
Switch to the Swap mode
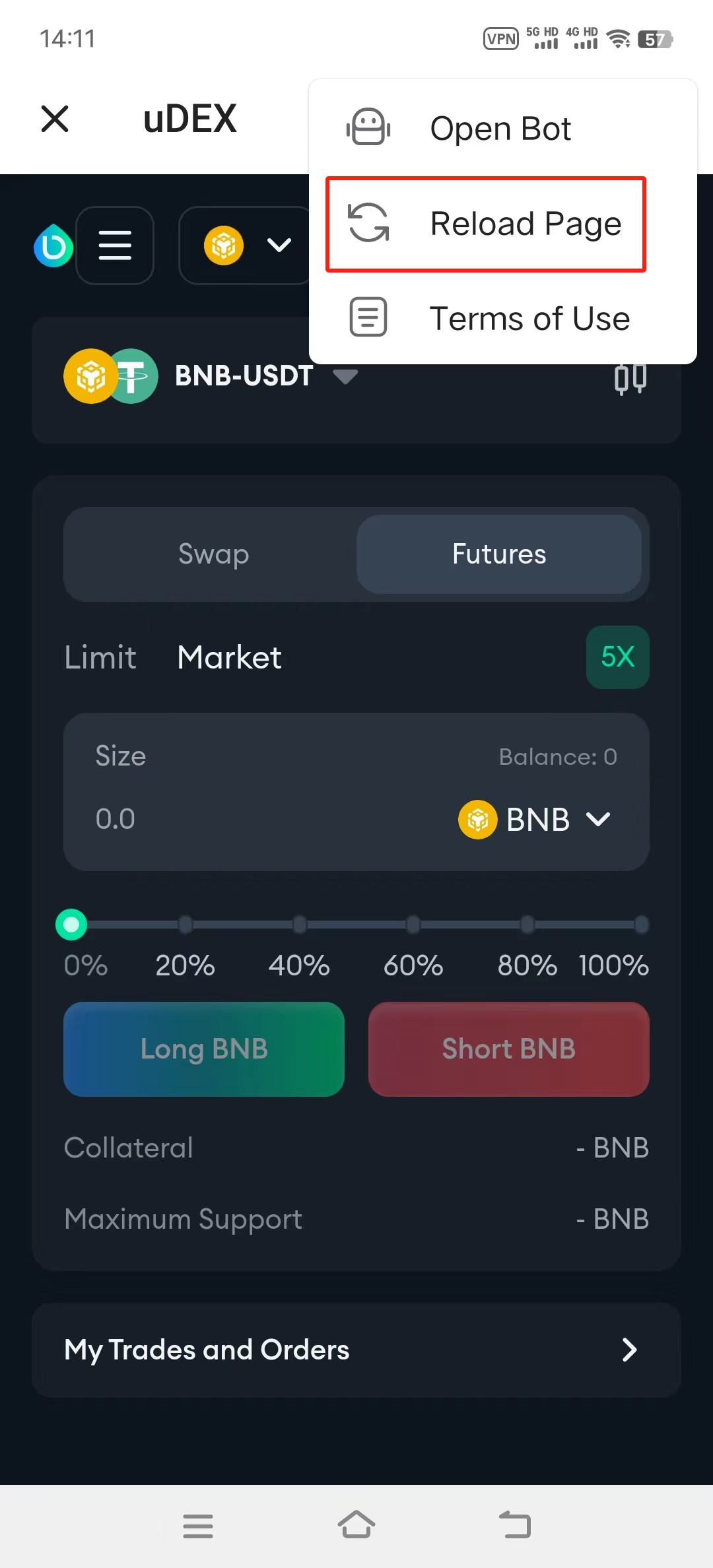[x=213, y=554]
